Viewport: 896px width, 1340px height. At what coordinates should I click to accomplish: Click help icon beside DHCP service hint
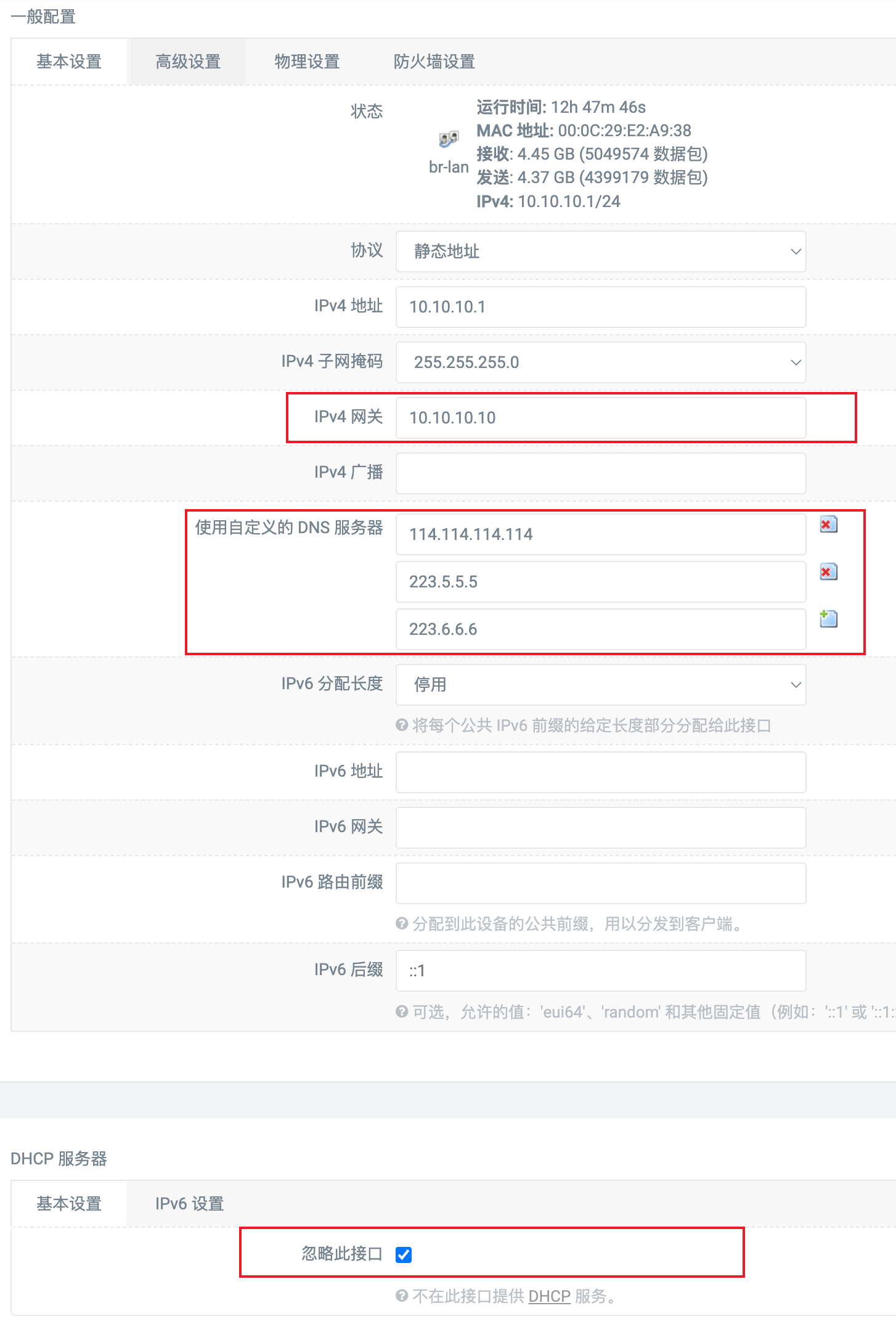402,1296
